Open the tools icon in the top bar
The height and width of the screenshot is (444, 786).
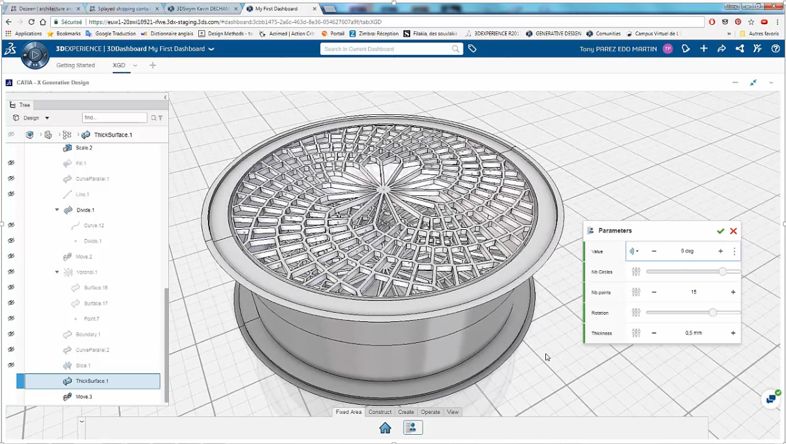click(x=757, y=49)
